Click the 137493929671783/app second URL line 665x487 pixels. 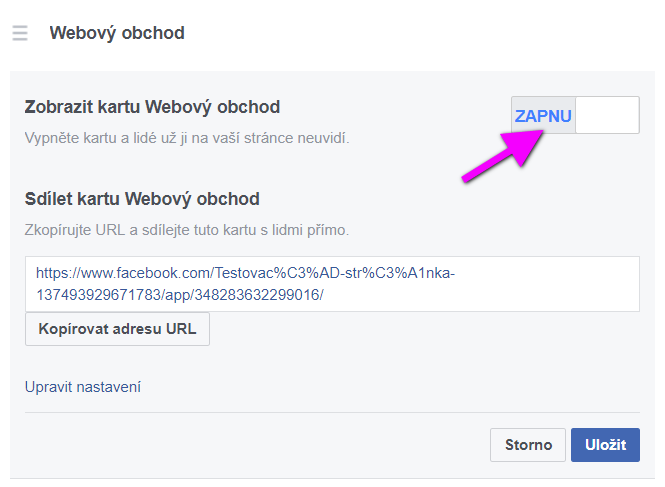(180, 294)
